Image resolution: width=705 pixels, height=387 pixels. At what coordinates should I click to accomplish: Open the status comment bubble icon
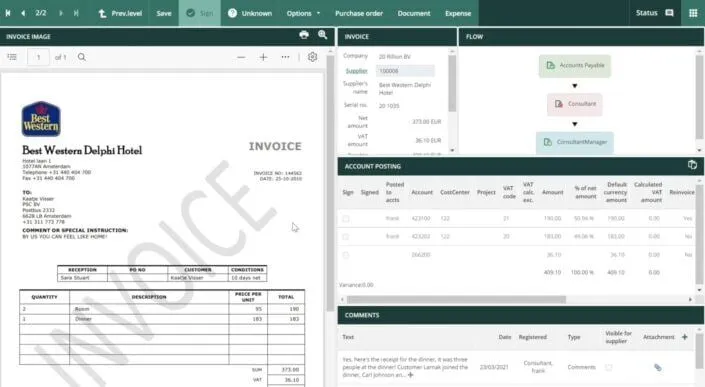coord(669,13)
